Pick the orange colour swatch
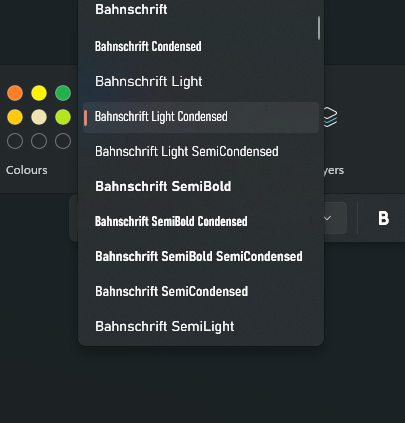Viewport: 405px width, 423px height. tap(15, 93)
